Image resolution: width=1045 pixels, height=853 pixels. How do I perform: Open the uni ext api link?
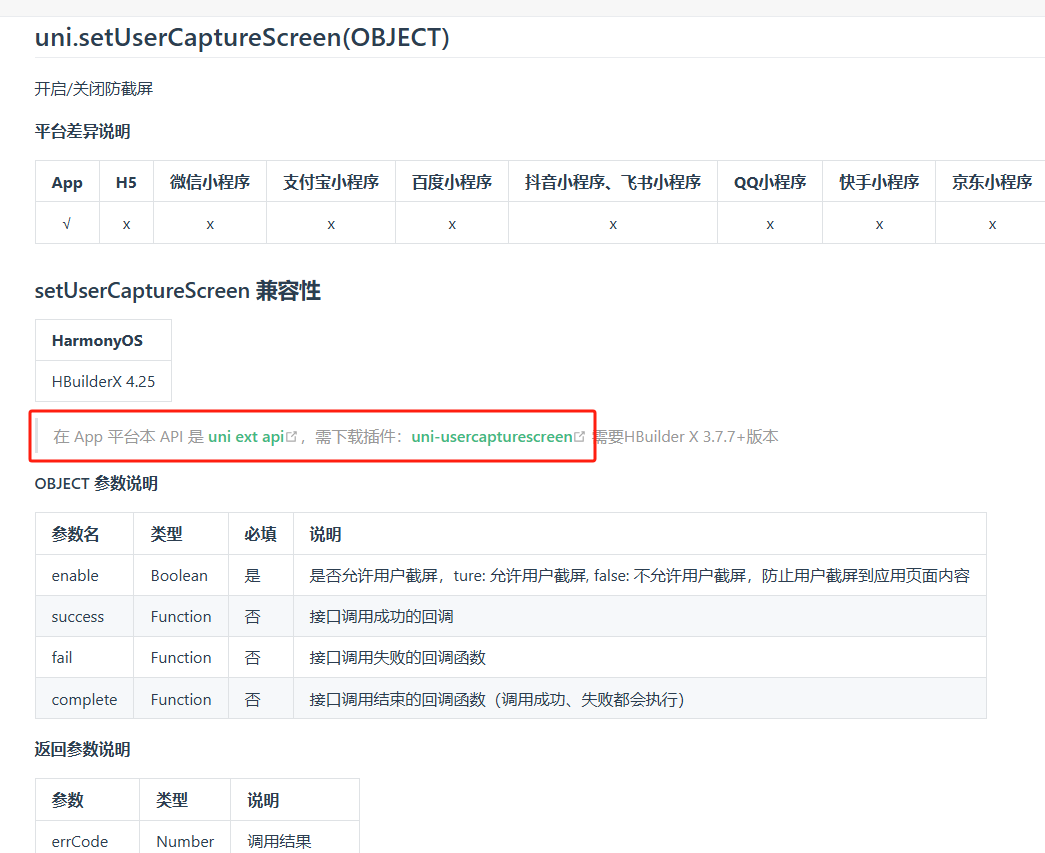click(x=246, y=436)
